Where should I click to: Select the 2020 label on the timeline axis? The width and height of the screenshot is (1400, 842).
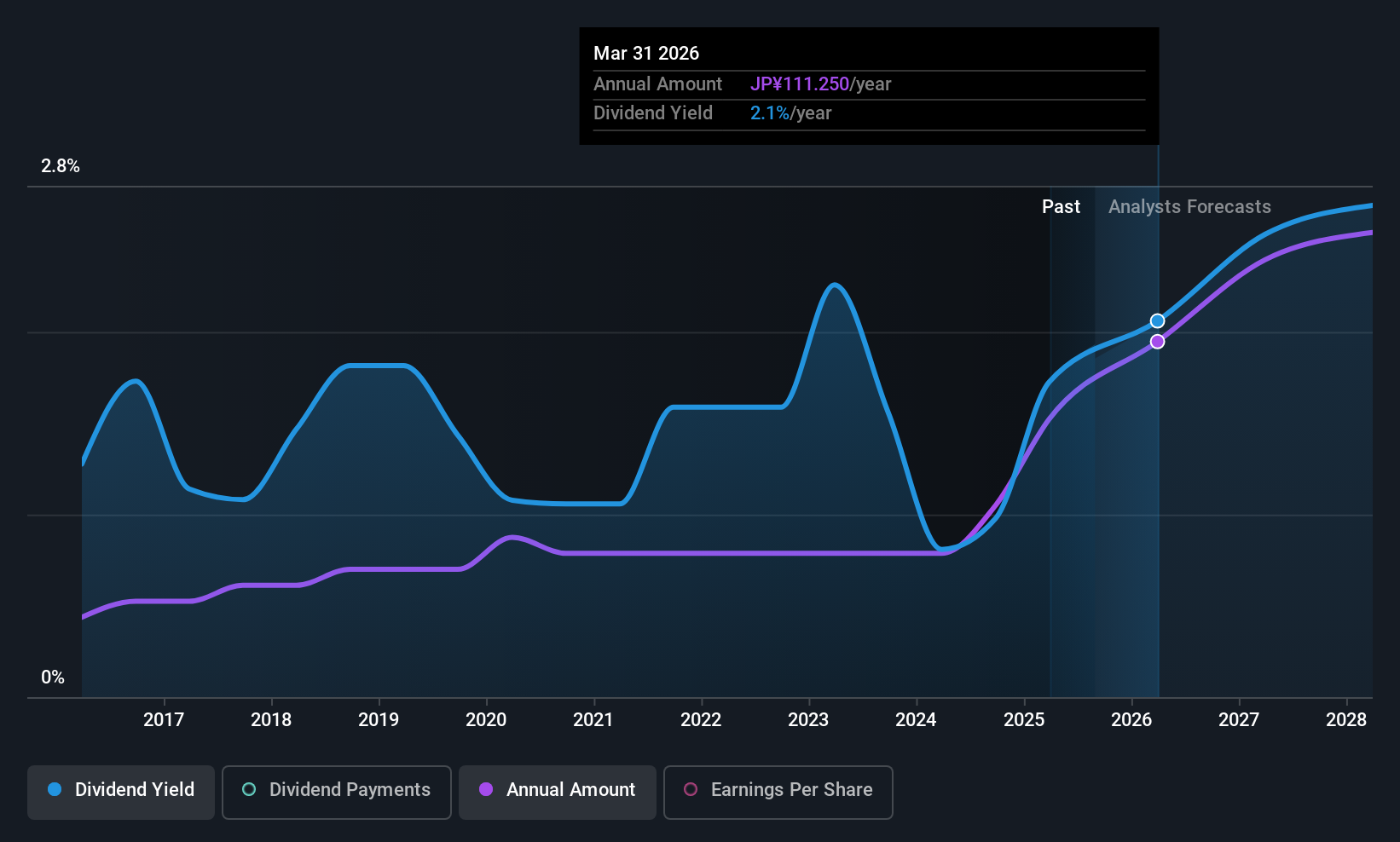tap(486, 720)
